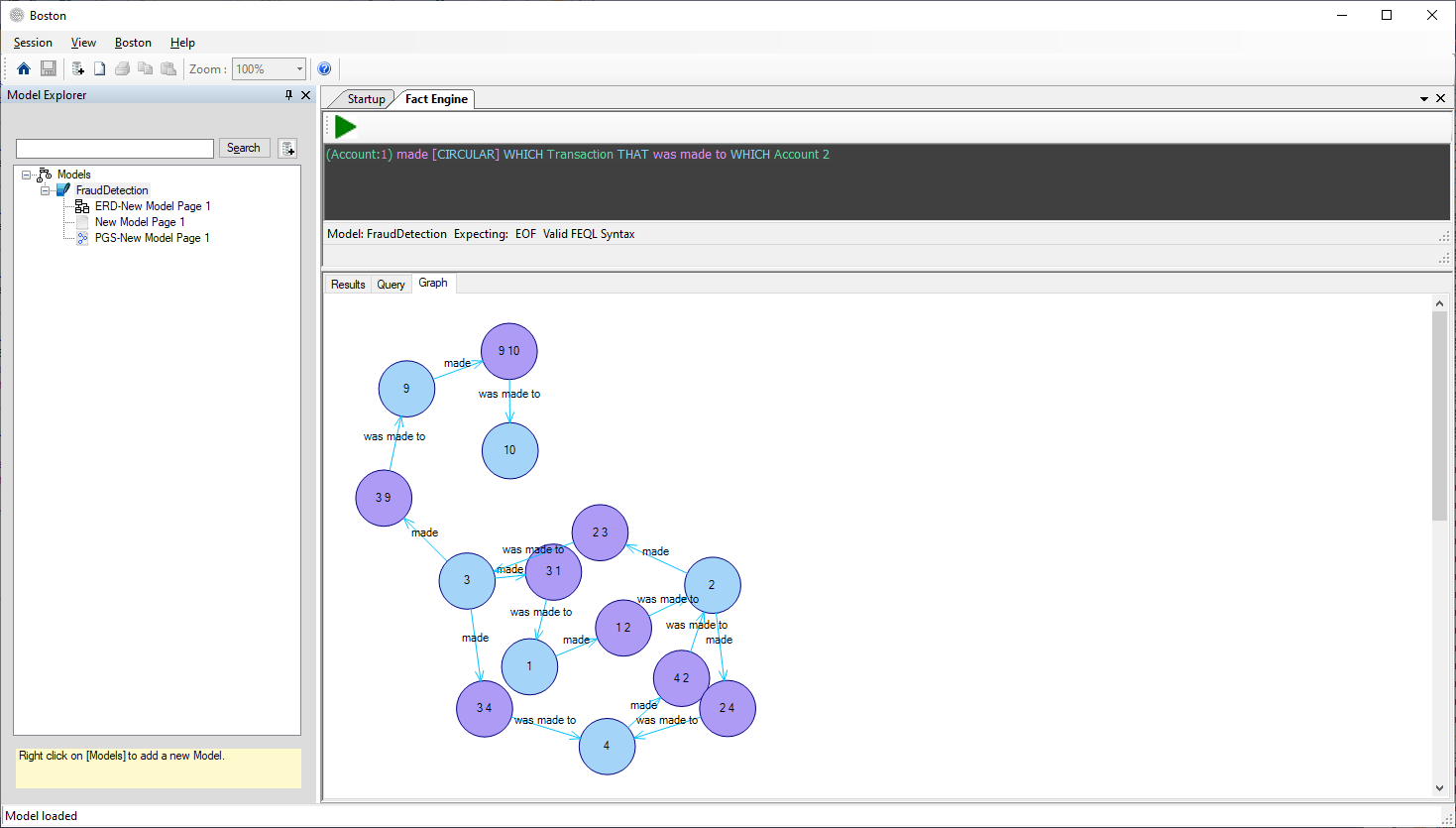Open the Boston menu
This screenshot has width=1456, height=828.
133,43
